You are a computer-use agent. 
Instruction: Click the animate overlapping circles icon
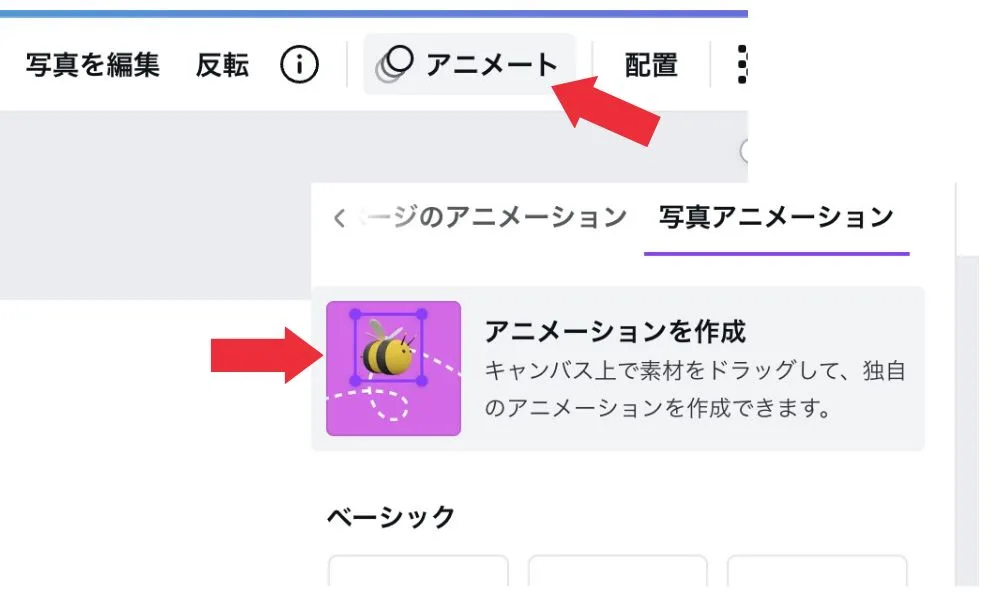(394, 64)
